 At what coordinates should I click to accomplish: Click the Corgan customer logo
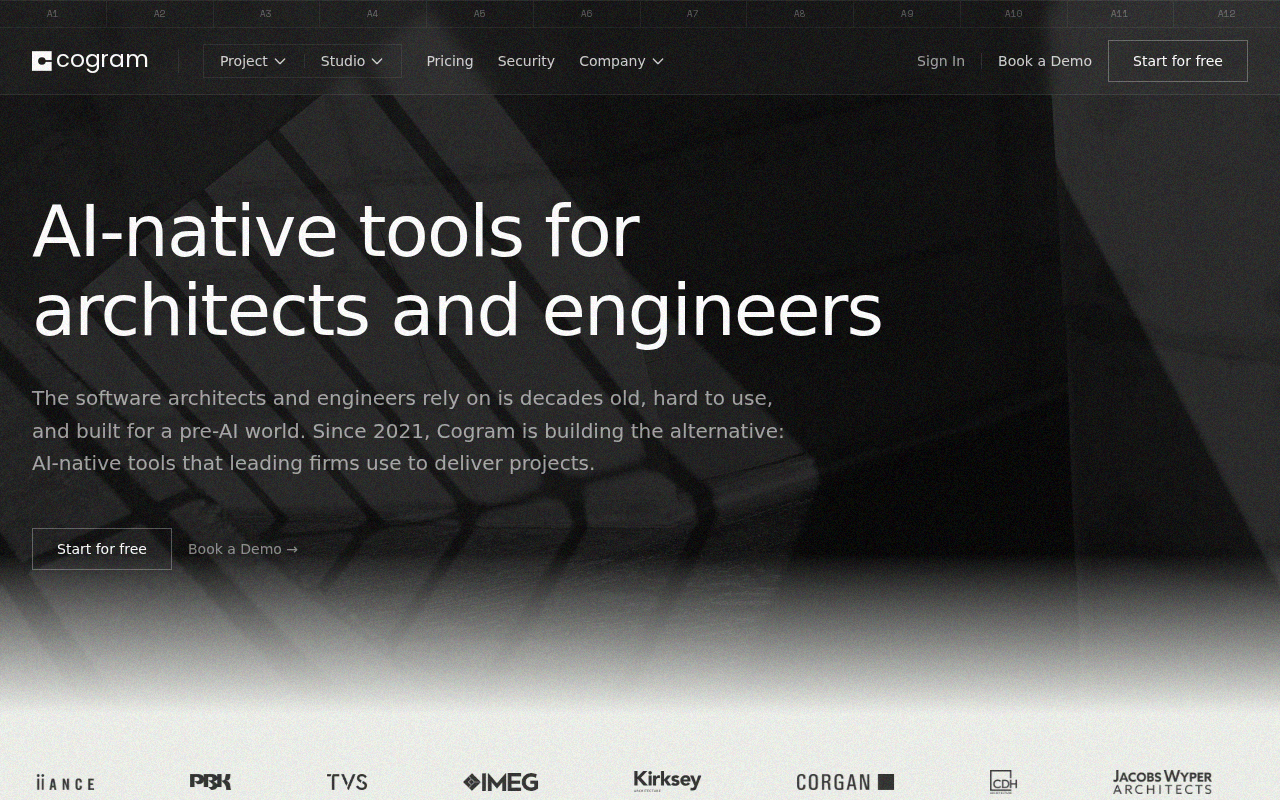(845, 782)
